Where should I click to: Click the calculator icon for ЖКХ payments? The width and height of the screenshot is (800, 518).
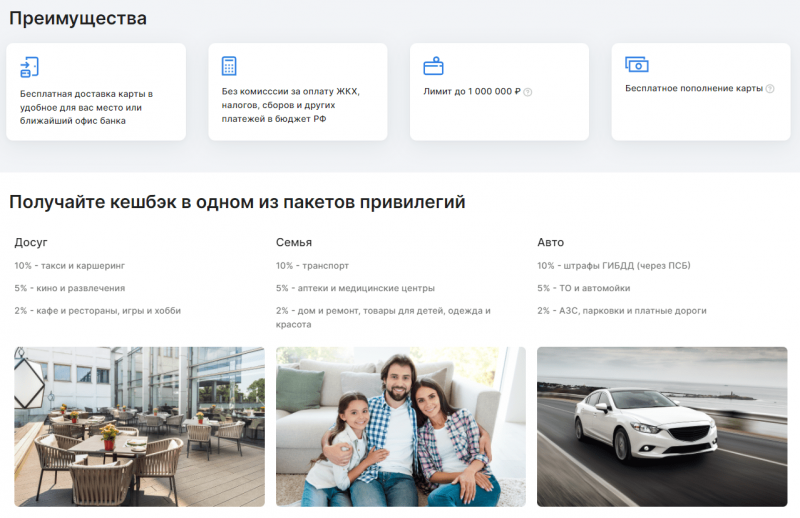[x=229, y=66]
